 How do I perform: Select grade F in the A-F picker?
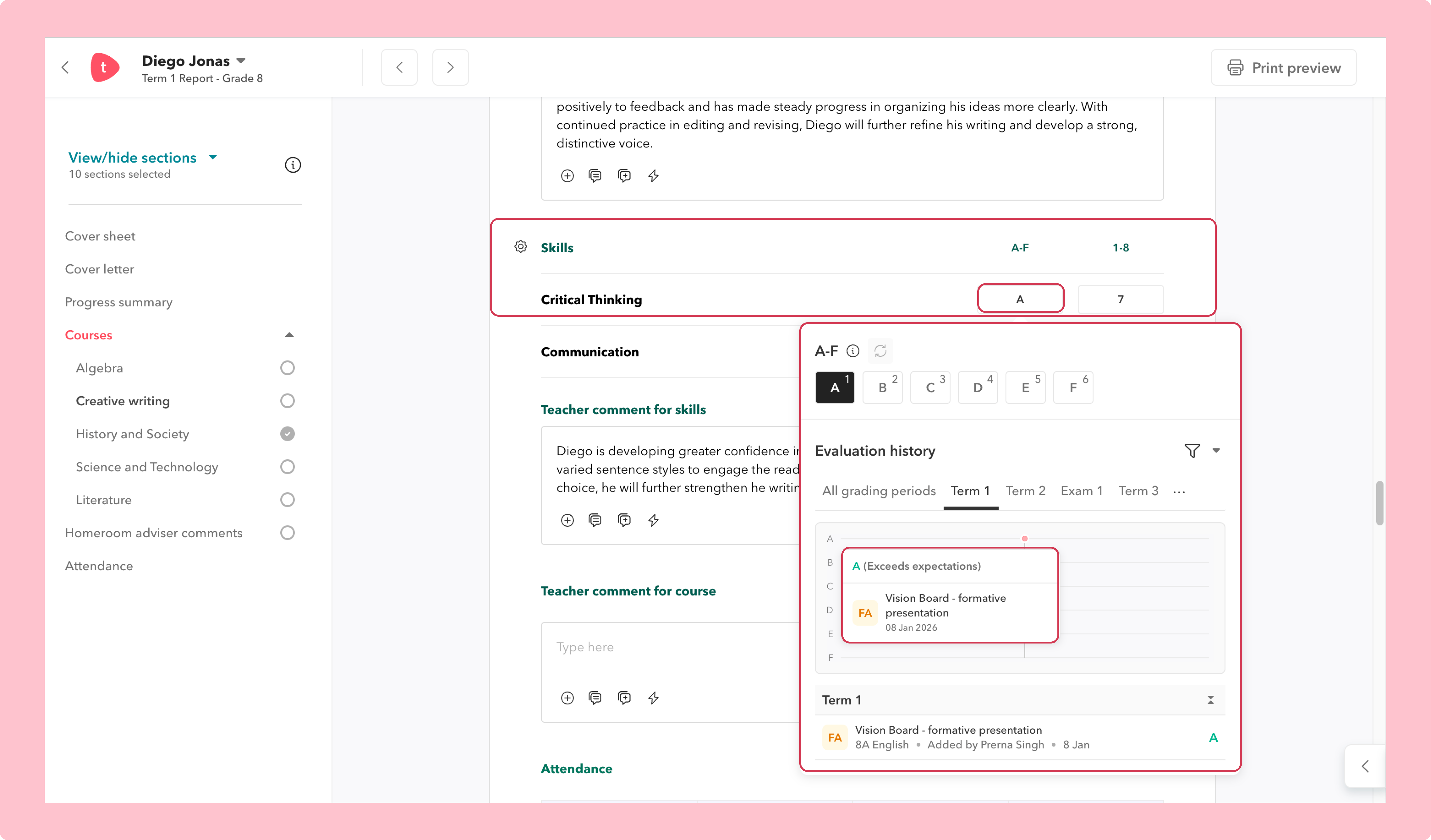pos(1073,387)
